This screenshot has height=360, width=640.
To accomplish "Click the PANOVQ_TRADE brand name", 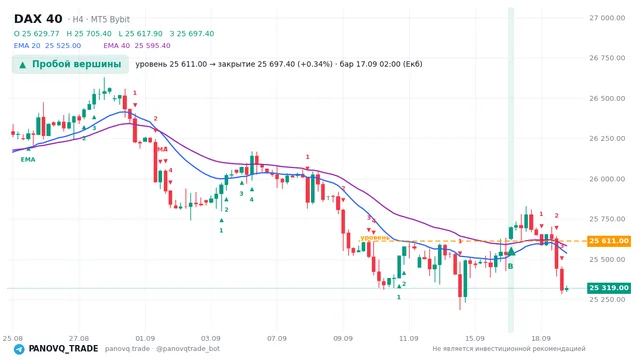I will pyautogui.click(x=63, y=349).
